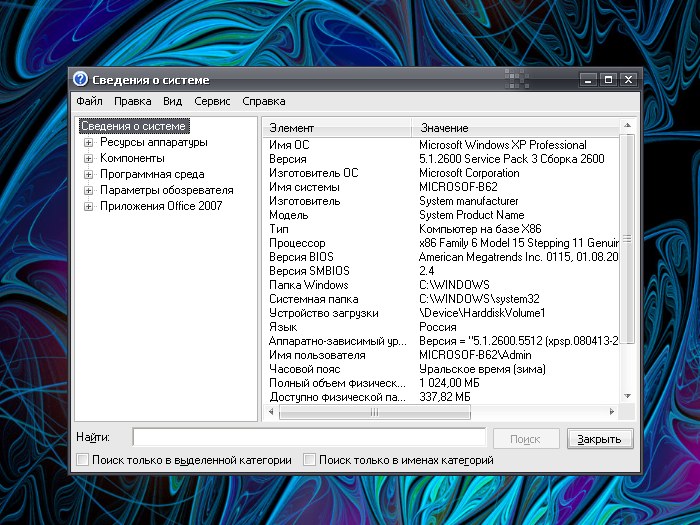Click the vertical scrollbar thumb
This screenshot has width=700, height=525.
pyautogui.click(x=627, y=239)
